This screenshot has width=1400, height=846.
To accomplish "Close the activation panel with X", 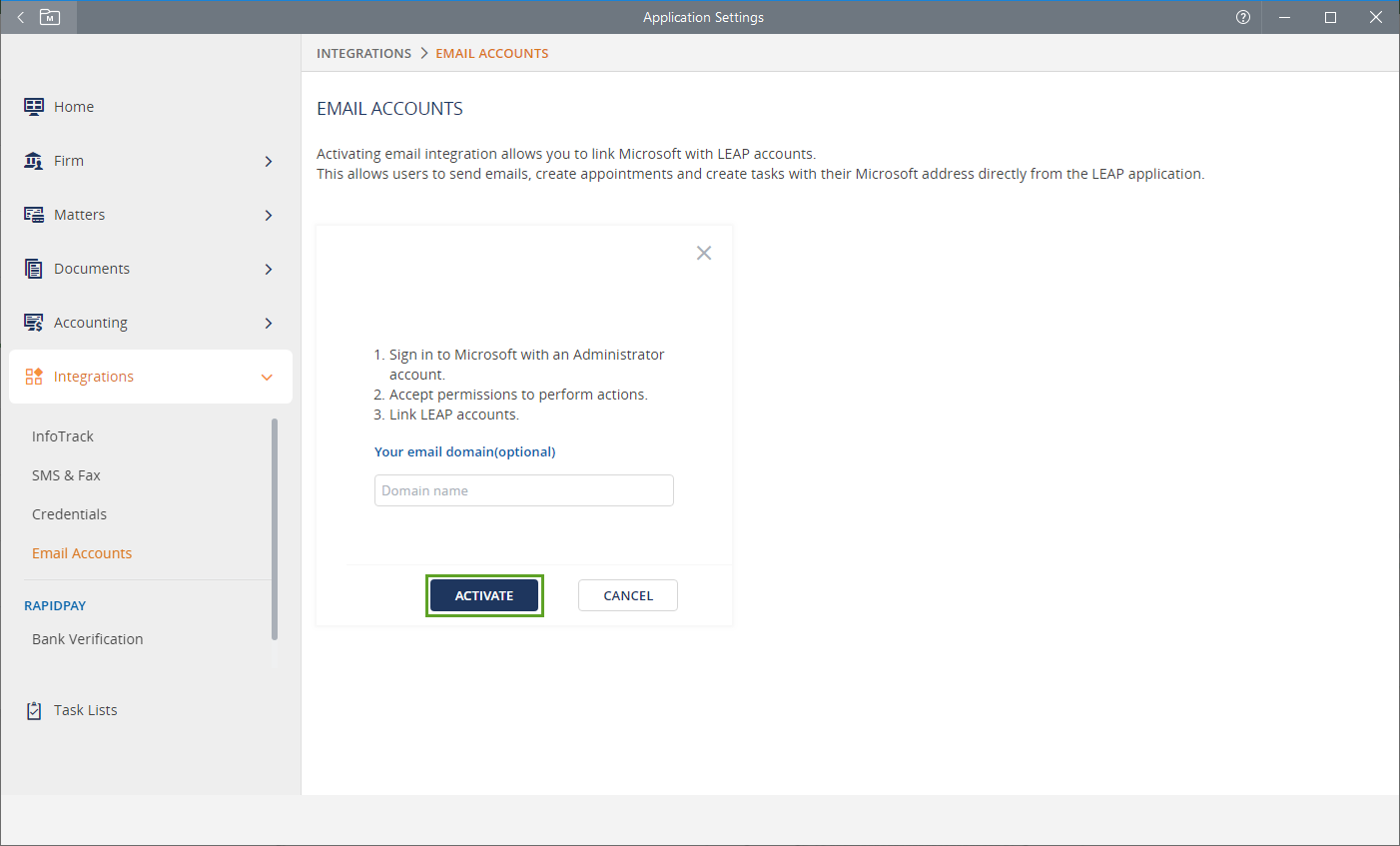I will coord(704,253).
